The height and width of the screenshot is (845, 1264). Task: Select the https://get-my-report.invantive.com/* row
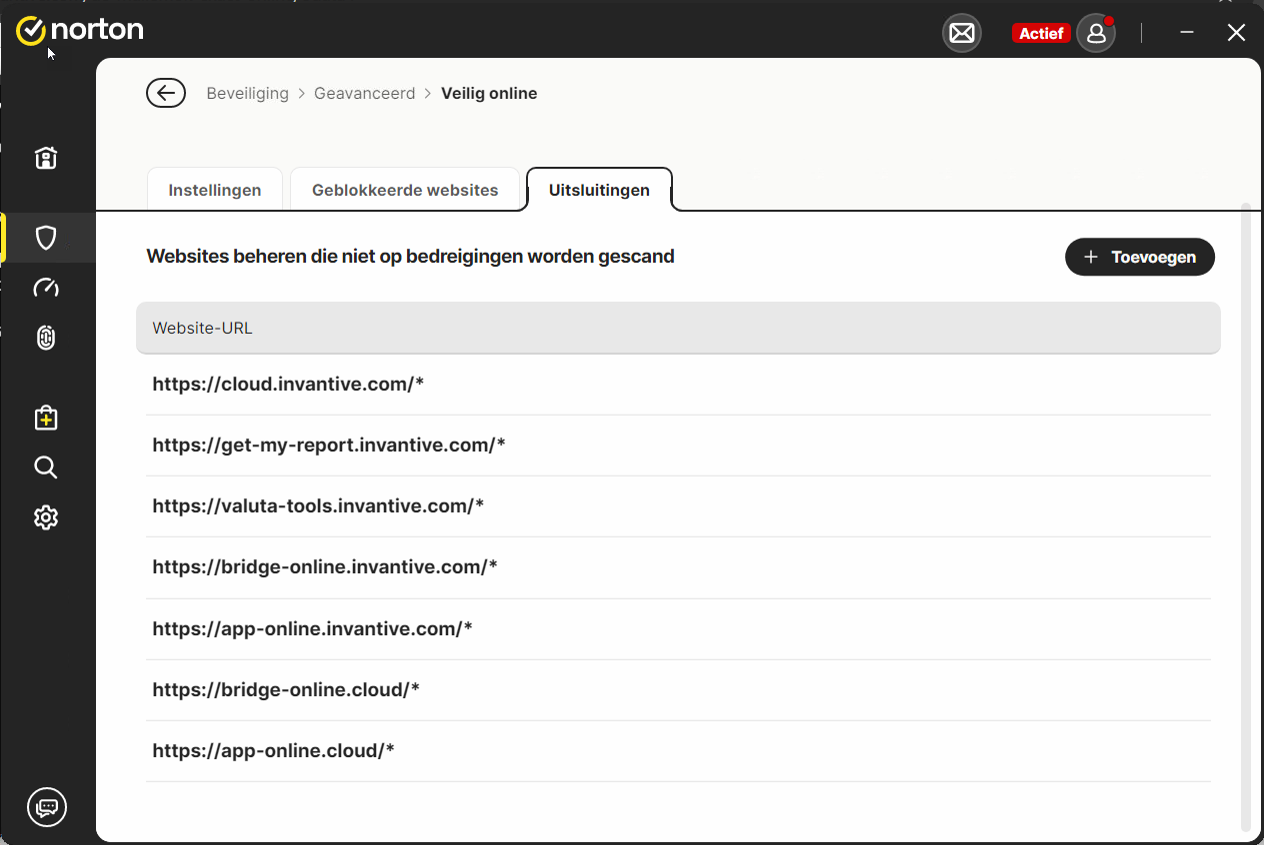tap(678, 445)
